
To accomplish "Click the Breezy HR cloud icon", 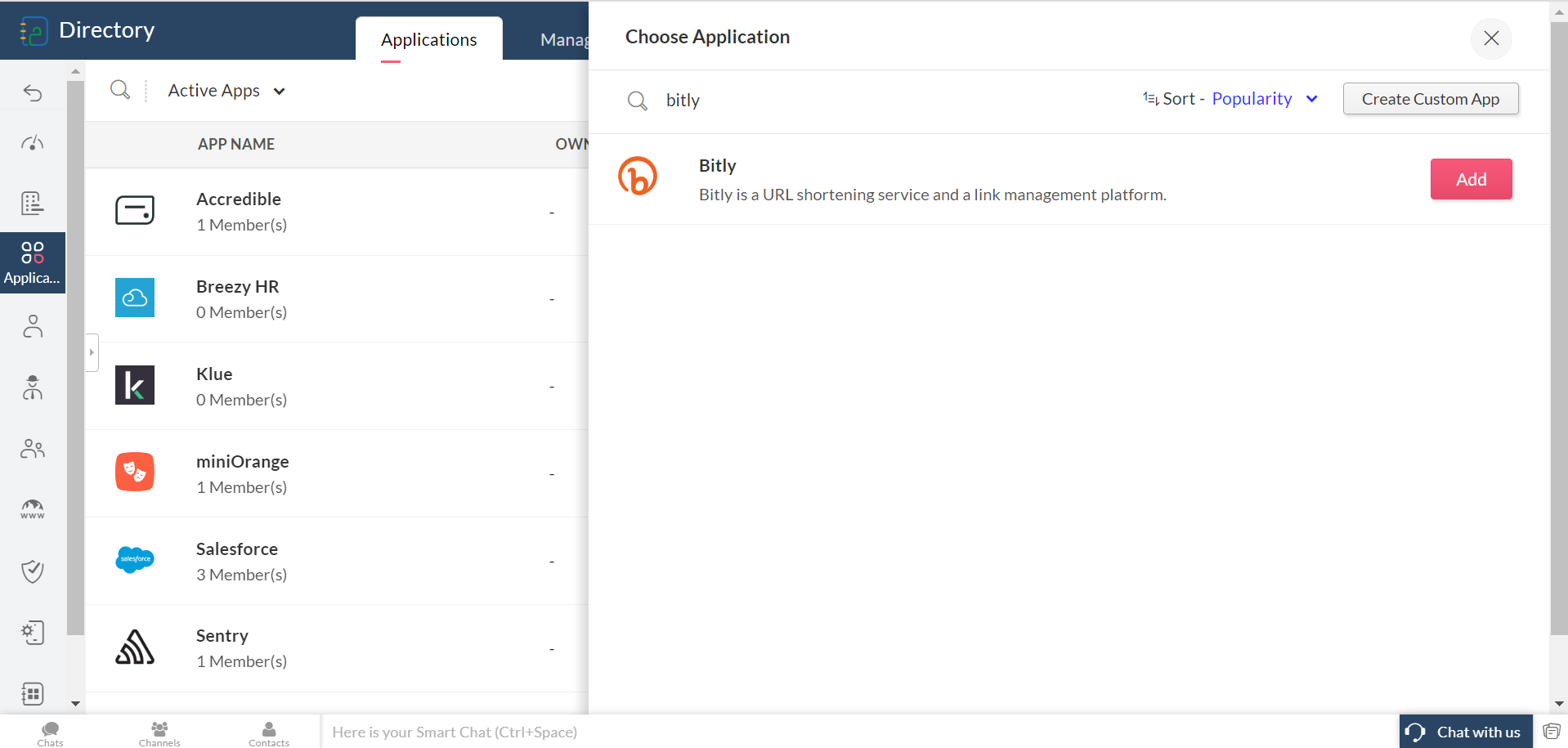I will (x=135, y=298).
